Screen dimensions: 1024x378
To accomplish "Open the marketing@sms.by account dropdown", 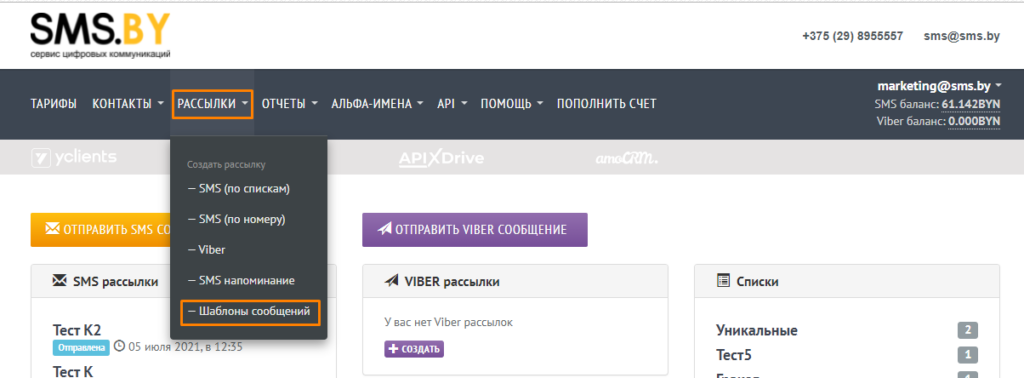I will (x=939, y=86).
